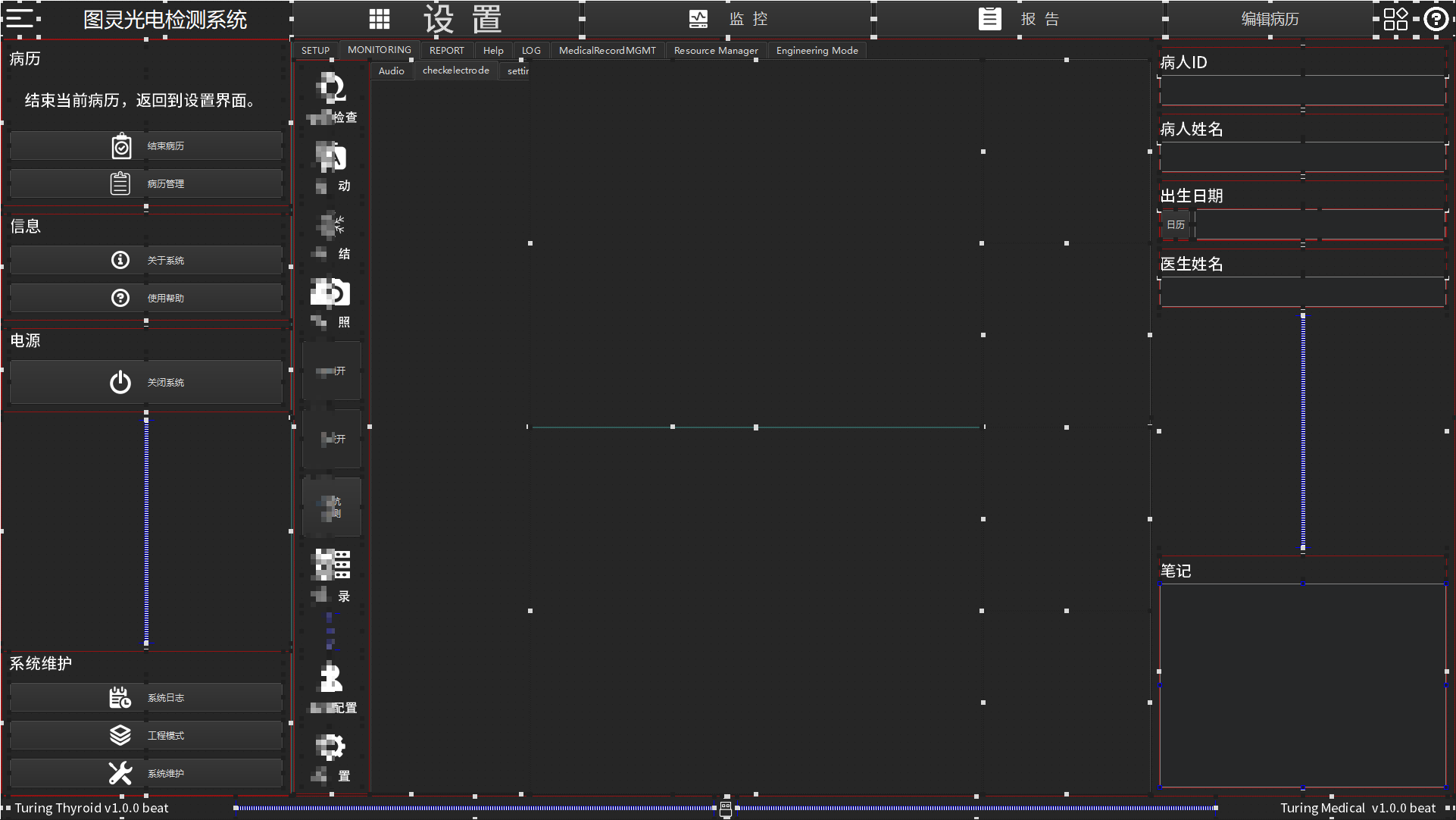
Task: Click the hamburger menu icon top-left
Action: pos(20,18)
